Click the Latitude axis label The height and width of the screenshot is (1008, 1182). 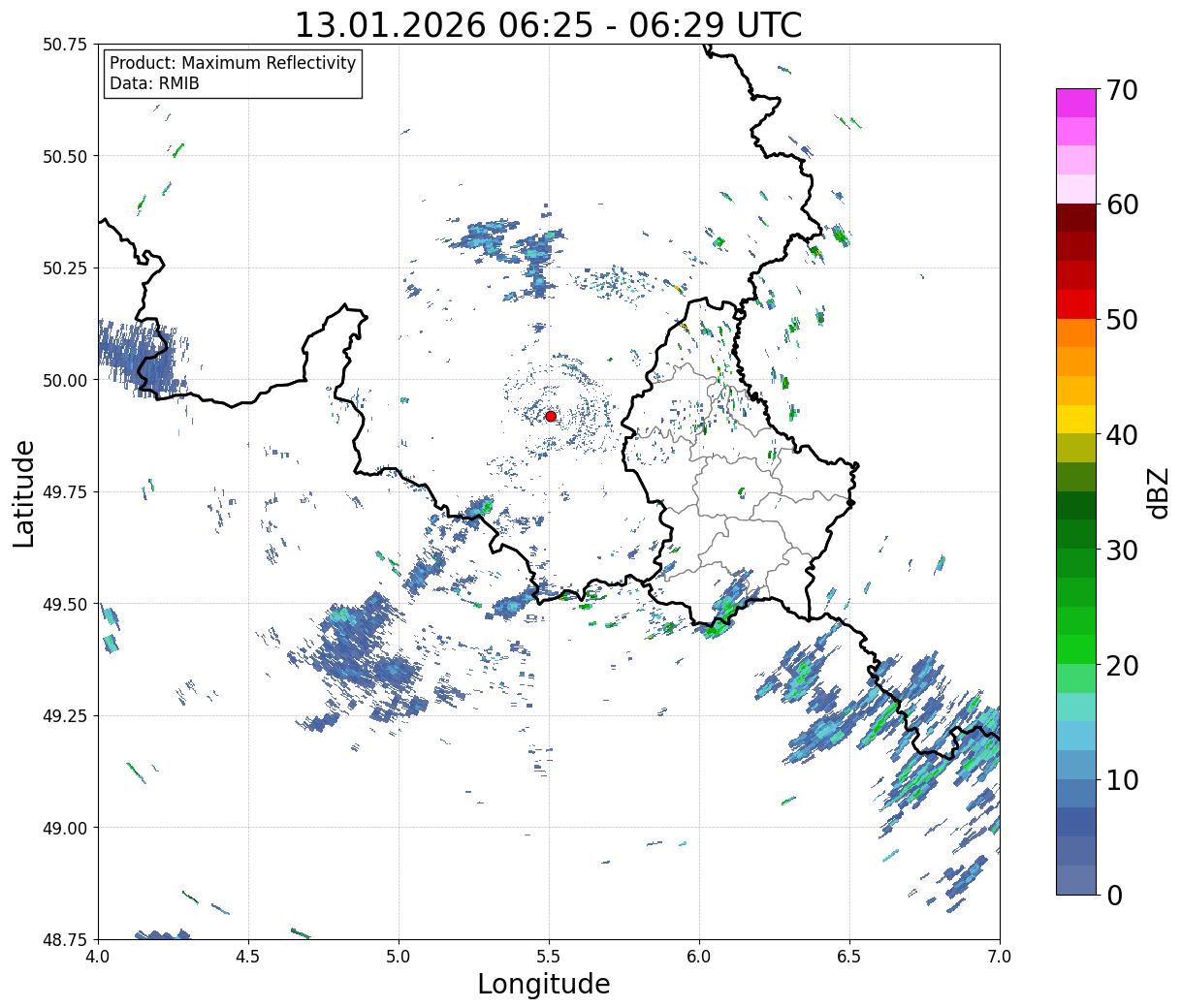24,492
